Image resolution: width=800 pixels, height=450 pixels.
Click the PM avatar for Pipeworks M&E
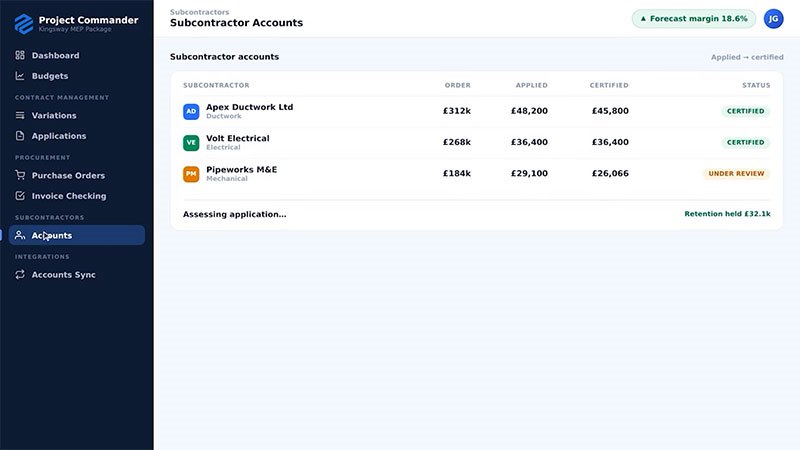point(191,174)
